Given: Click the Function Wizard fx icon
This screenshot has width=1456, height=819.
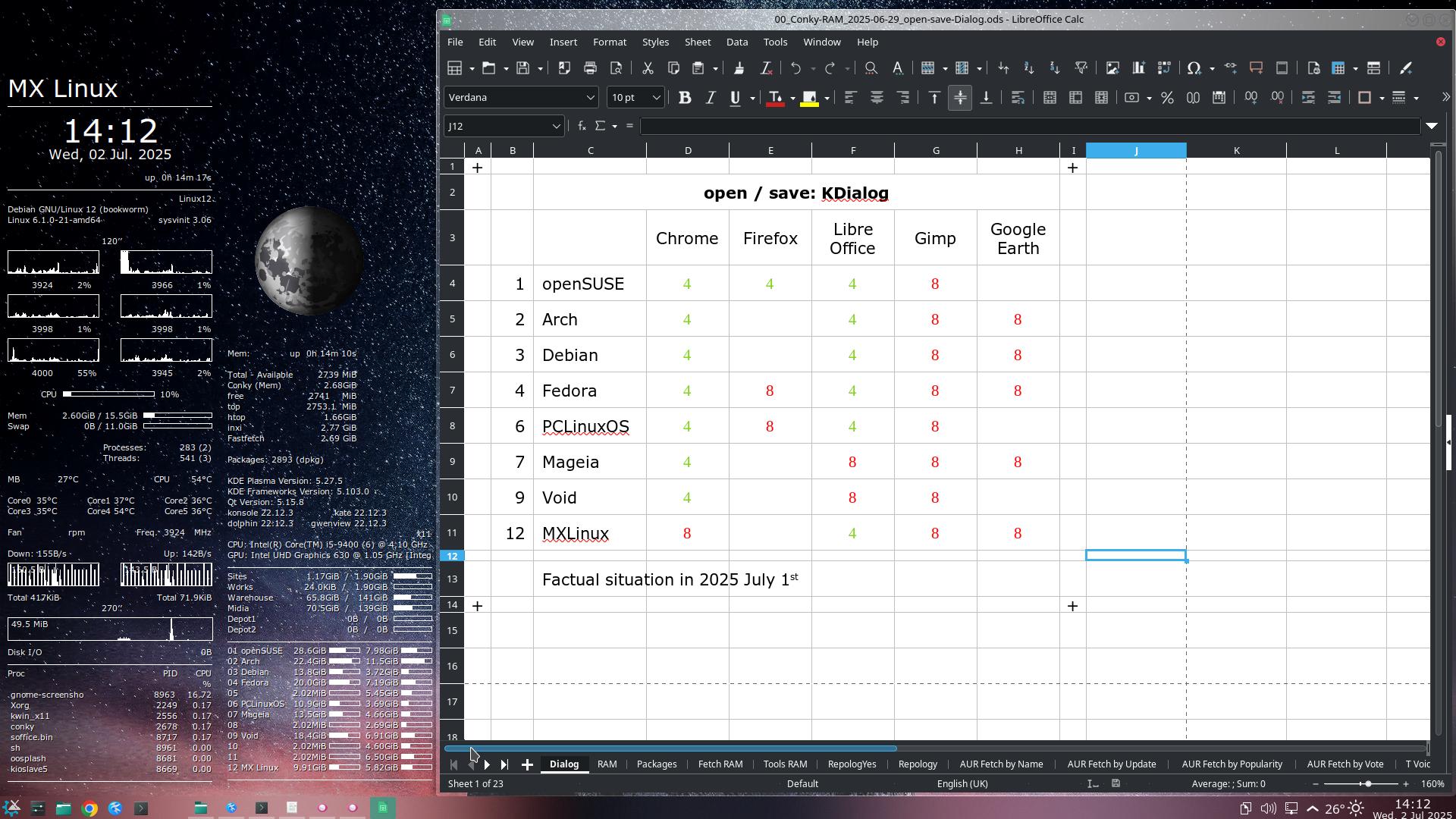Looking at the screenshot, I should (x=582, y=126).
